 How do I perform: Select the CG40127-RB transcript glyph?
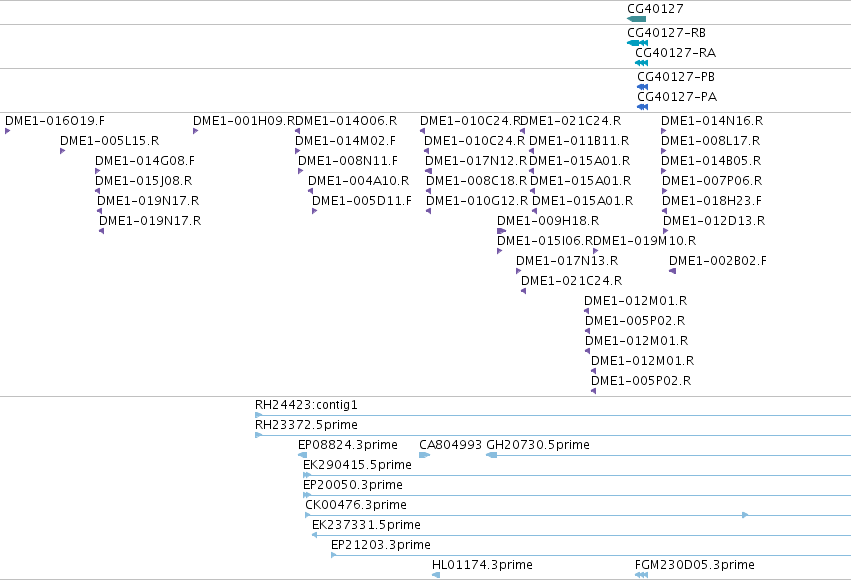tap(637, 43)
